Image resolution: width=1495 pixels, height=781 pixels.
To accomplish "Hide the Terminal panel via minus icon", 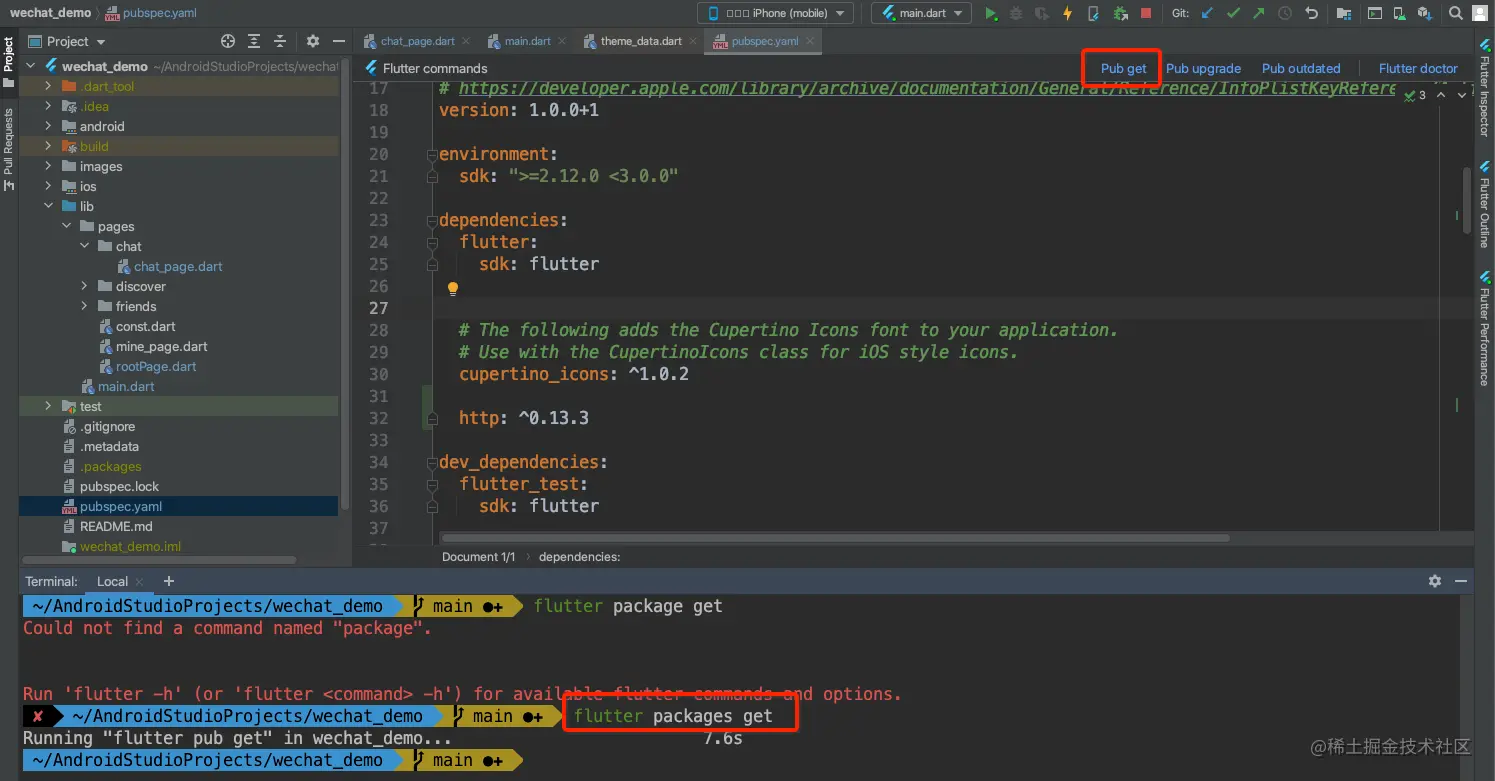I will [1462, 581].
